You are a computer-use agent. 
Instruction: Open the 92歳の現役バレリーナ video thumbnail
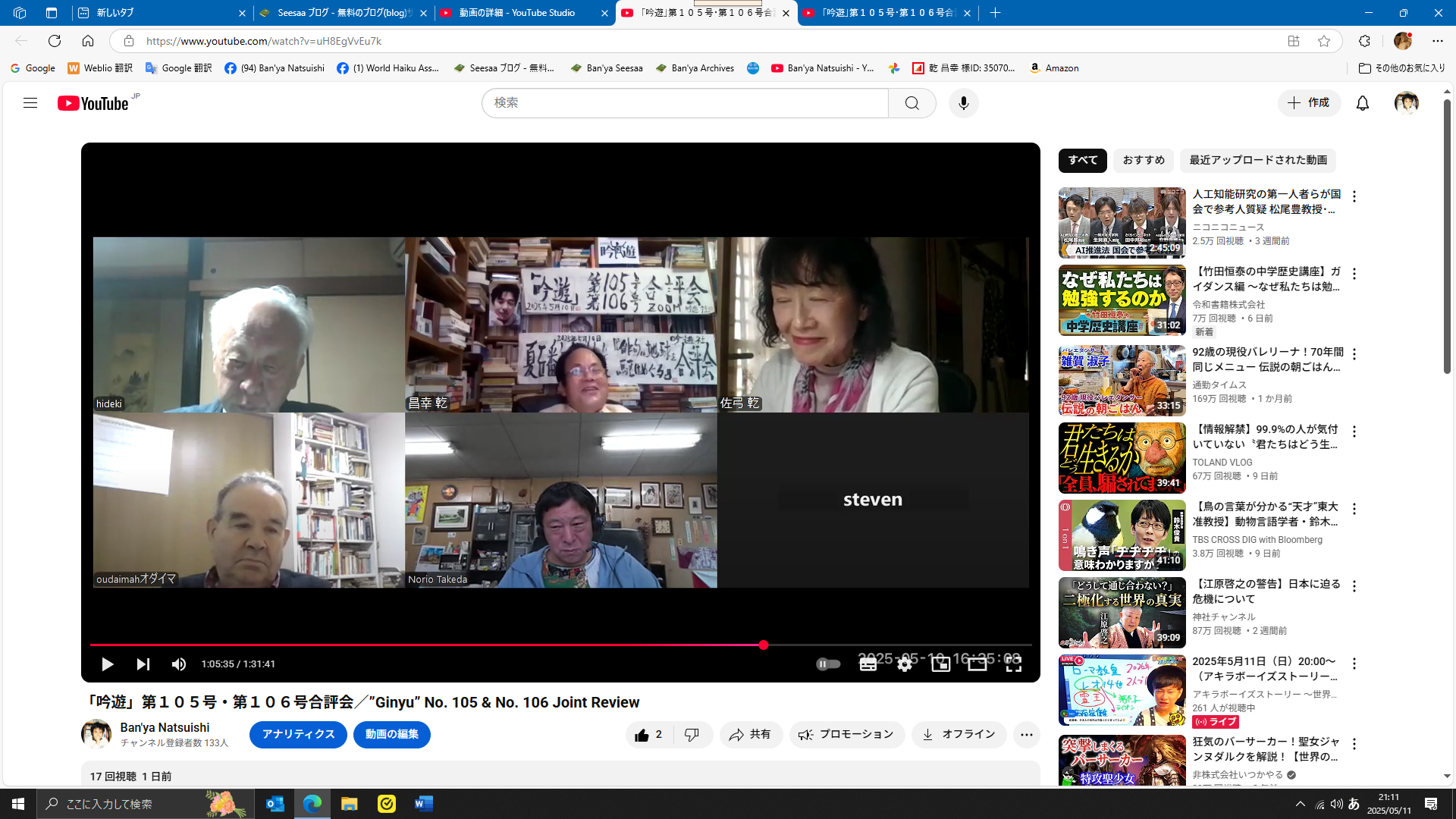(x=1121, y=380)
